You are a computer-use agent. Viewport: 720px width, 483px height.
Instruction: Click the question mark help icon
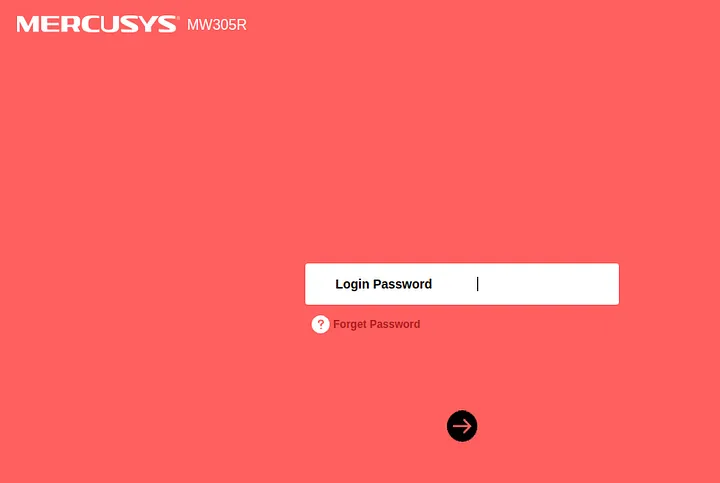coord(321,324)
